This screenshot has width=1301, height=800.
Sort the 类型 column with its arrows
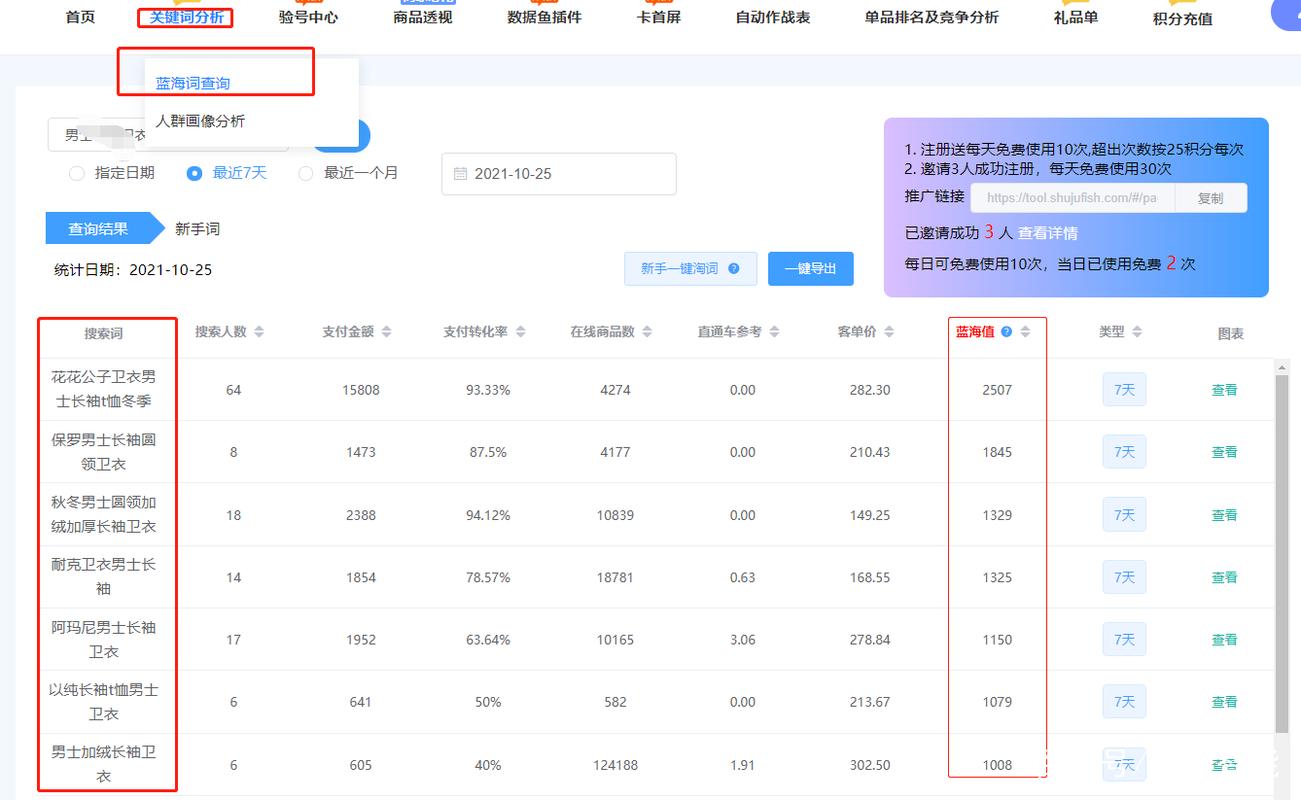tap(1137, 332)
